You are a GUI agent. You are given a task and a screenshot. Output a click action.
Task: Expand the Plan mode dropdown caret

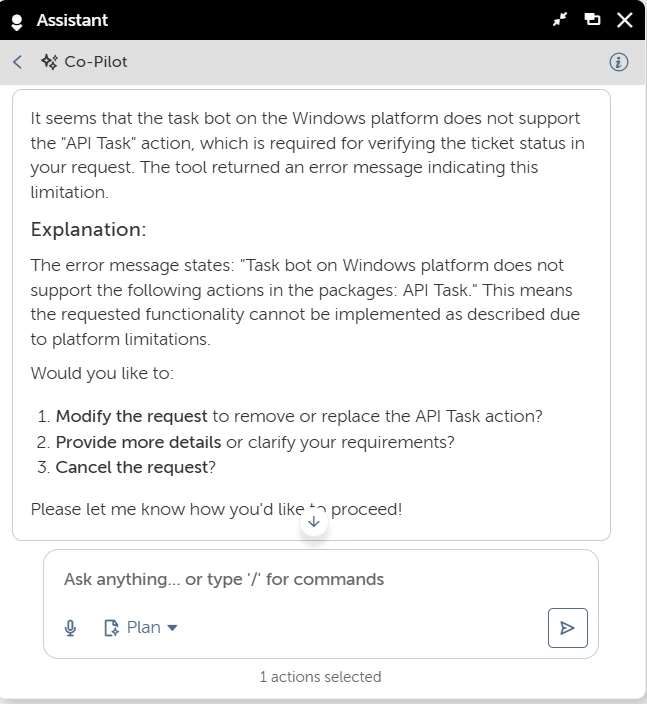tap(172, 628)
